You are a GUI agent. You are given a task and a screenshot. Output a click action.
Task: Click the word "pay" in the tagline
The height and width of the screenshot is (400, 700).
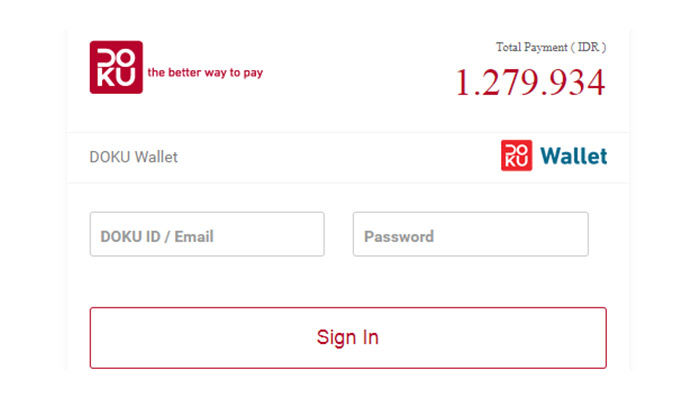[x=253, y=73]
